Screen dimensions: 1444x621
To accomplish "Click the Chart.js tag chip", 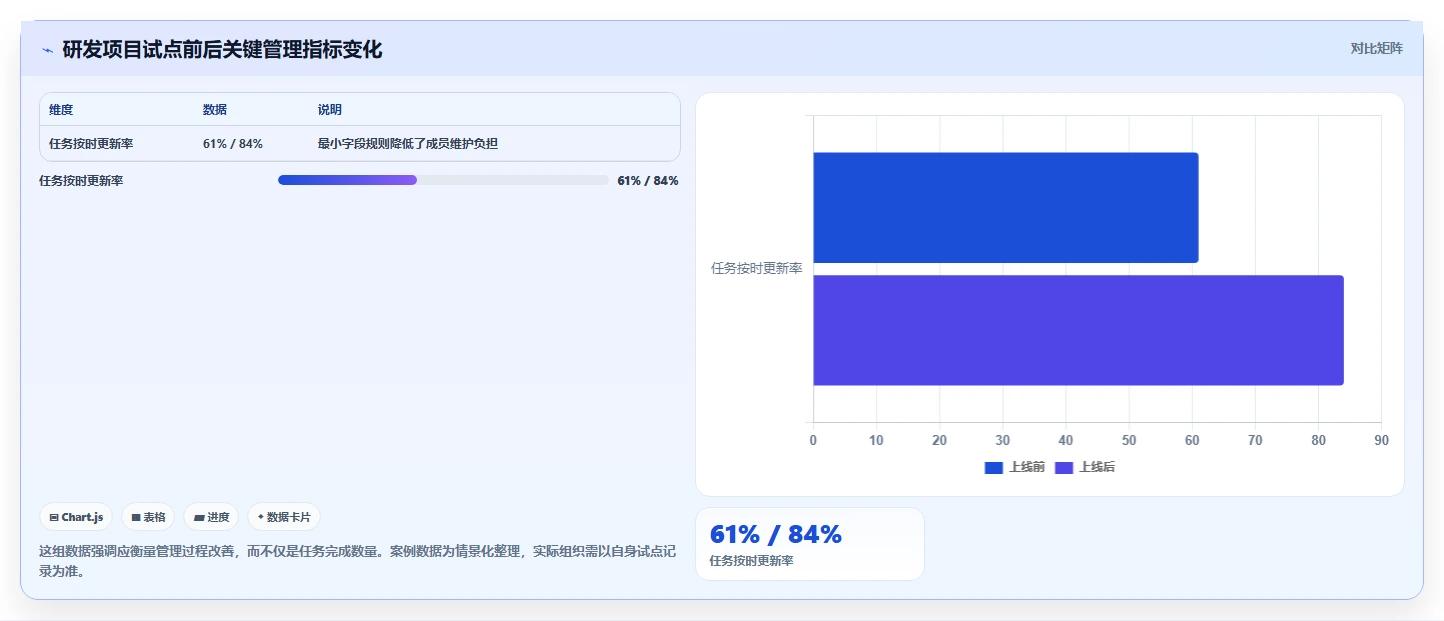I will [x=76, y=517].
